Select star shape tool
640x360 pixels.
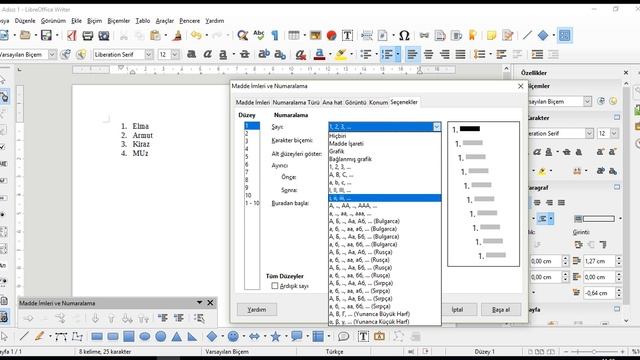point(276,337)
